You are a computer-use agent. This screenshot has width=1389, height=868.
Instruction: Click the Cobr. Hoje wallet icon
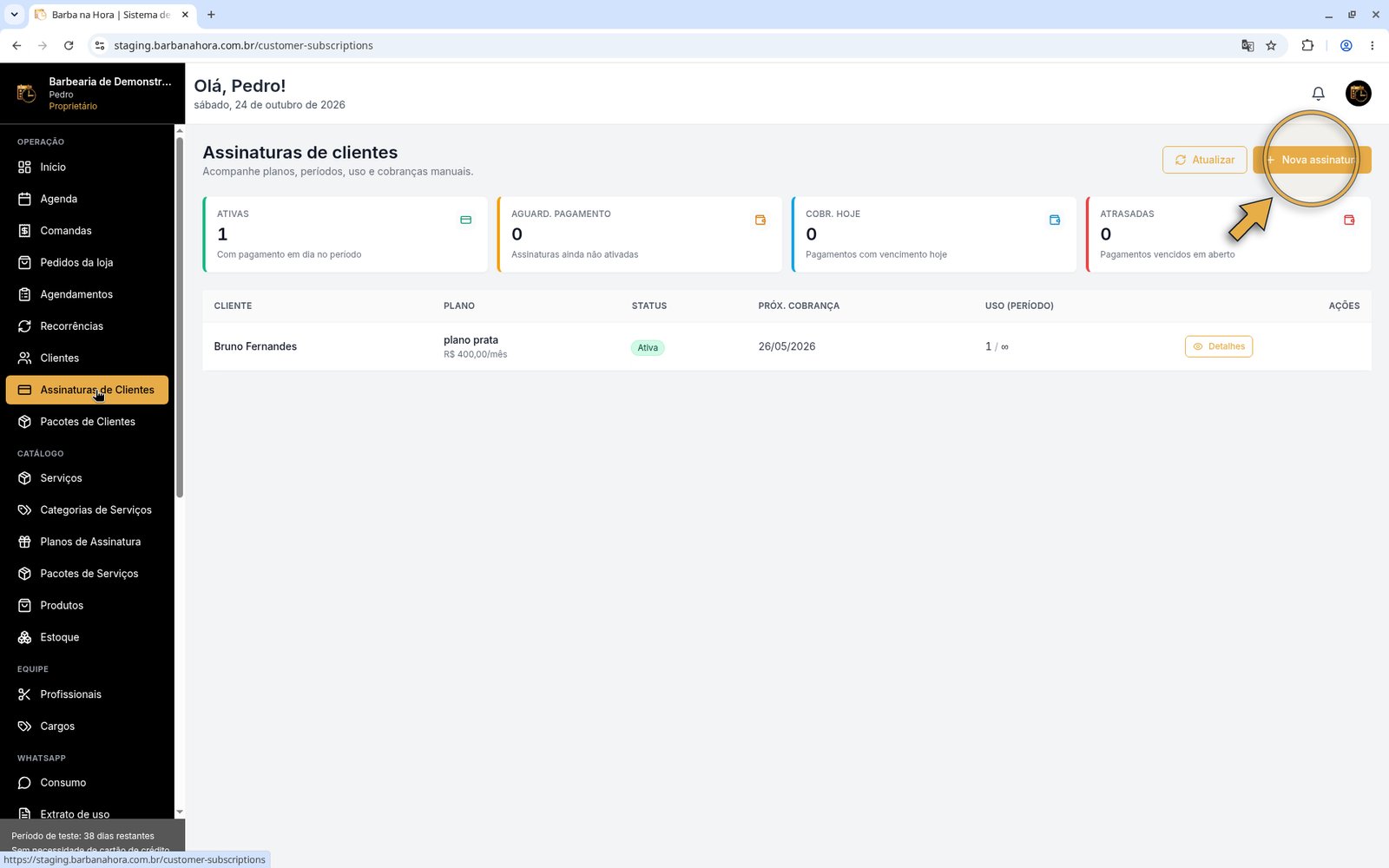coord(1055,220)
